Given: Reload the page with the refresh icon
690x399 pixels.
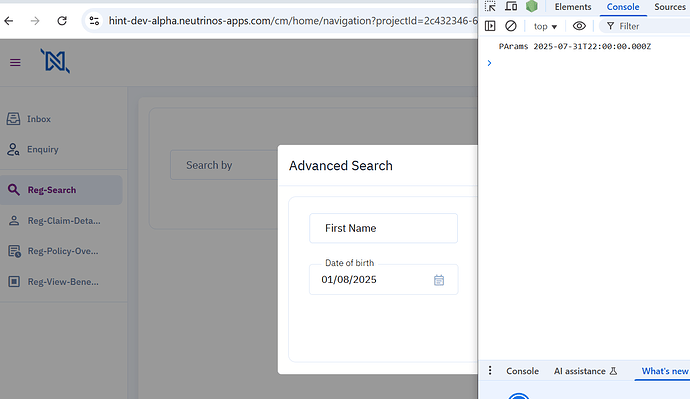Looking at the screenshot, I should point(62,21).
